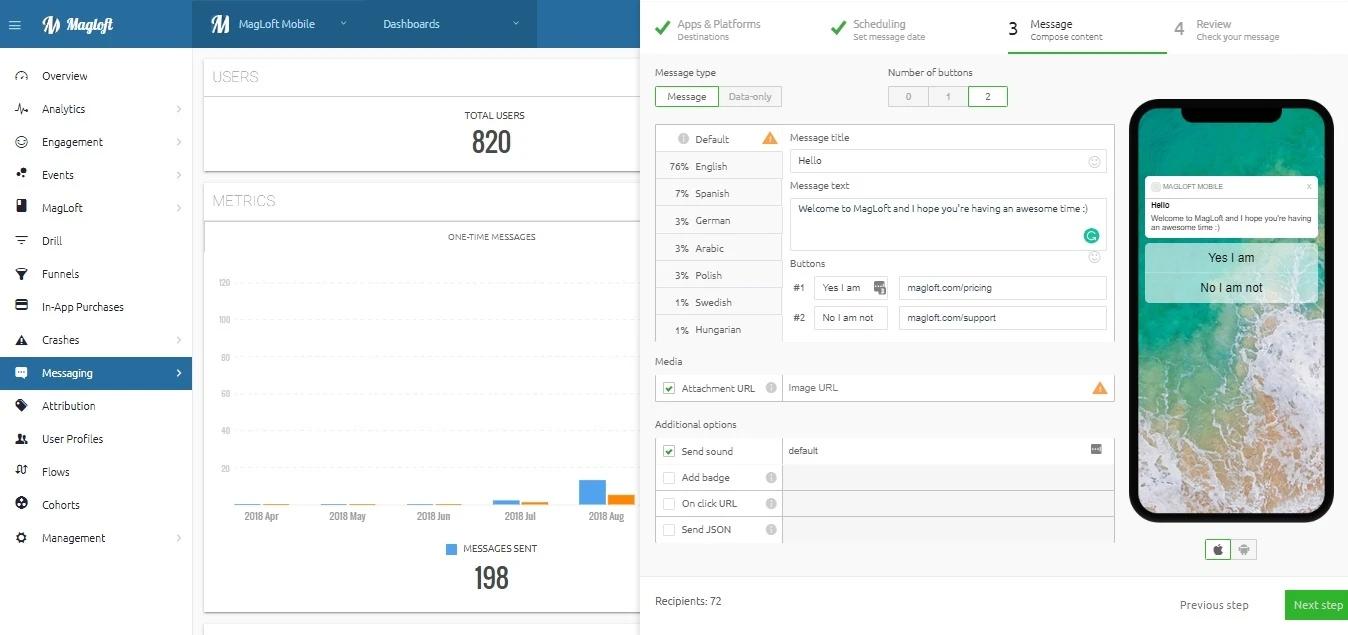Viewport: 1348px width, 635px height.
Task: Click the Crashes icon in the sidebar
Action: (x=25, y=339)
